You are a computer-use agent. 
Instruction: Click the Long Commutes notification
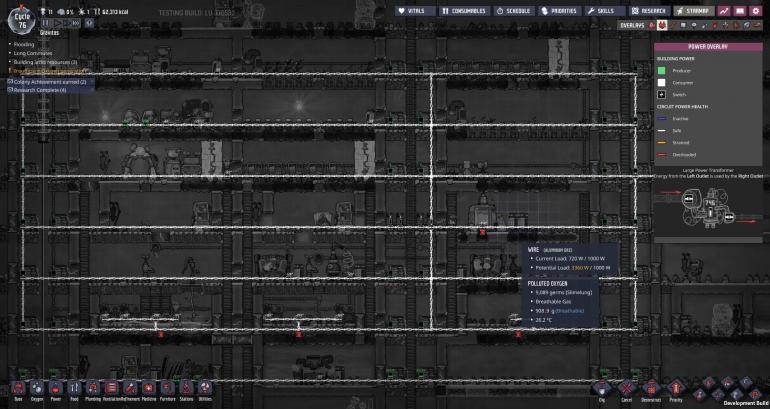click(32, 53)
